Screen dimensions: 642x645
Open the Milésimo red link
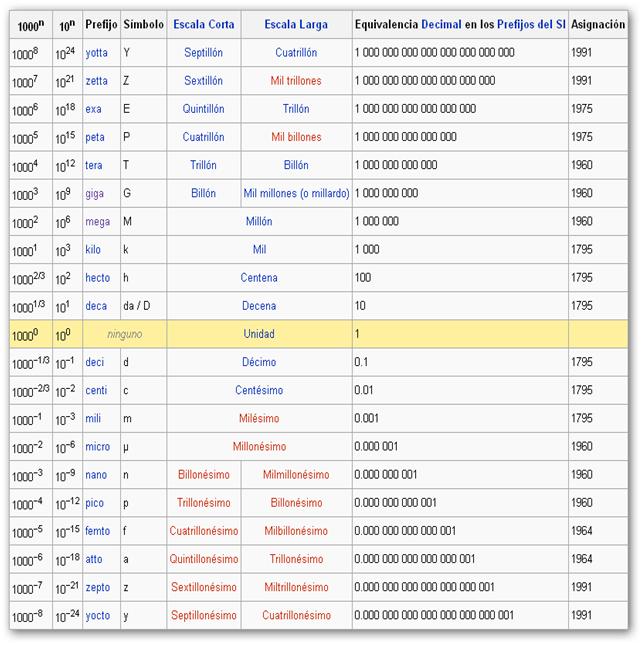pos(259,419)
